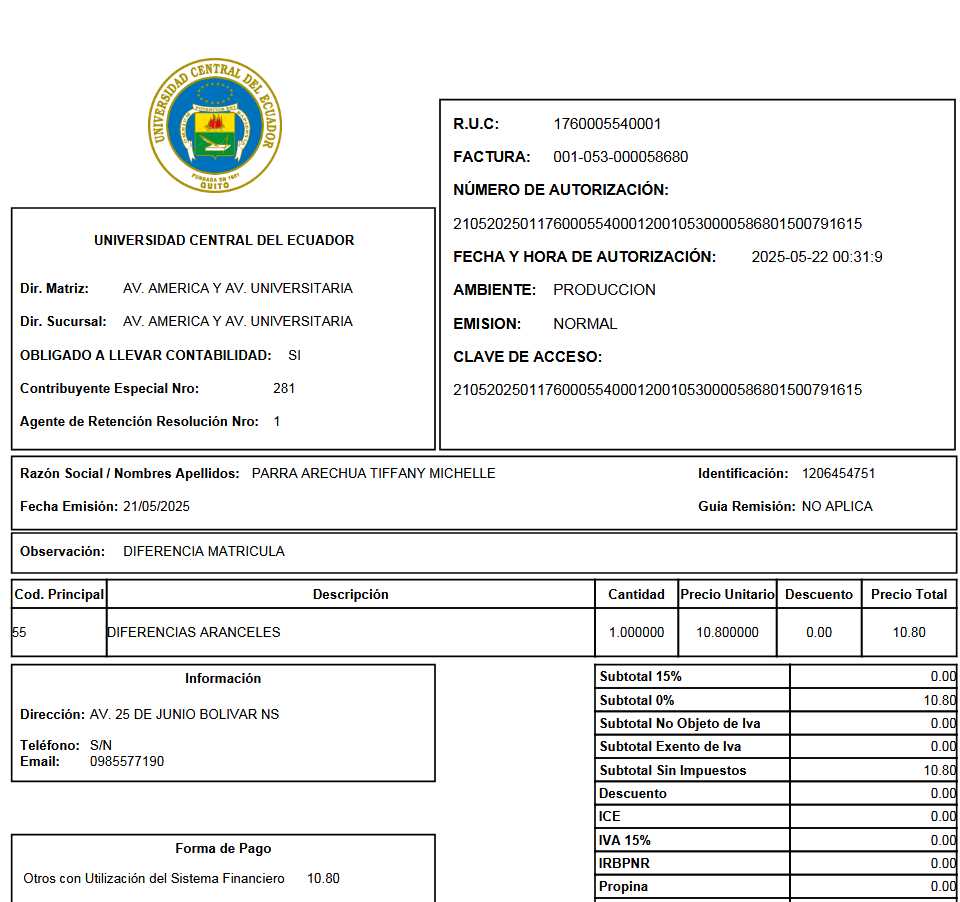Viewport: 960px width, 902px height.
Task: Click the unit price cell 10.800000
Action: tap(727, 632)
